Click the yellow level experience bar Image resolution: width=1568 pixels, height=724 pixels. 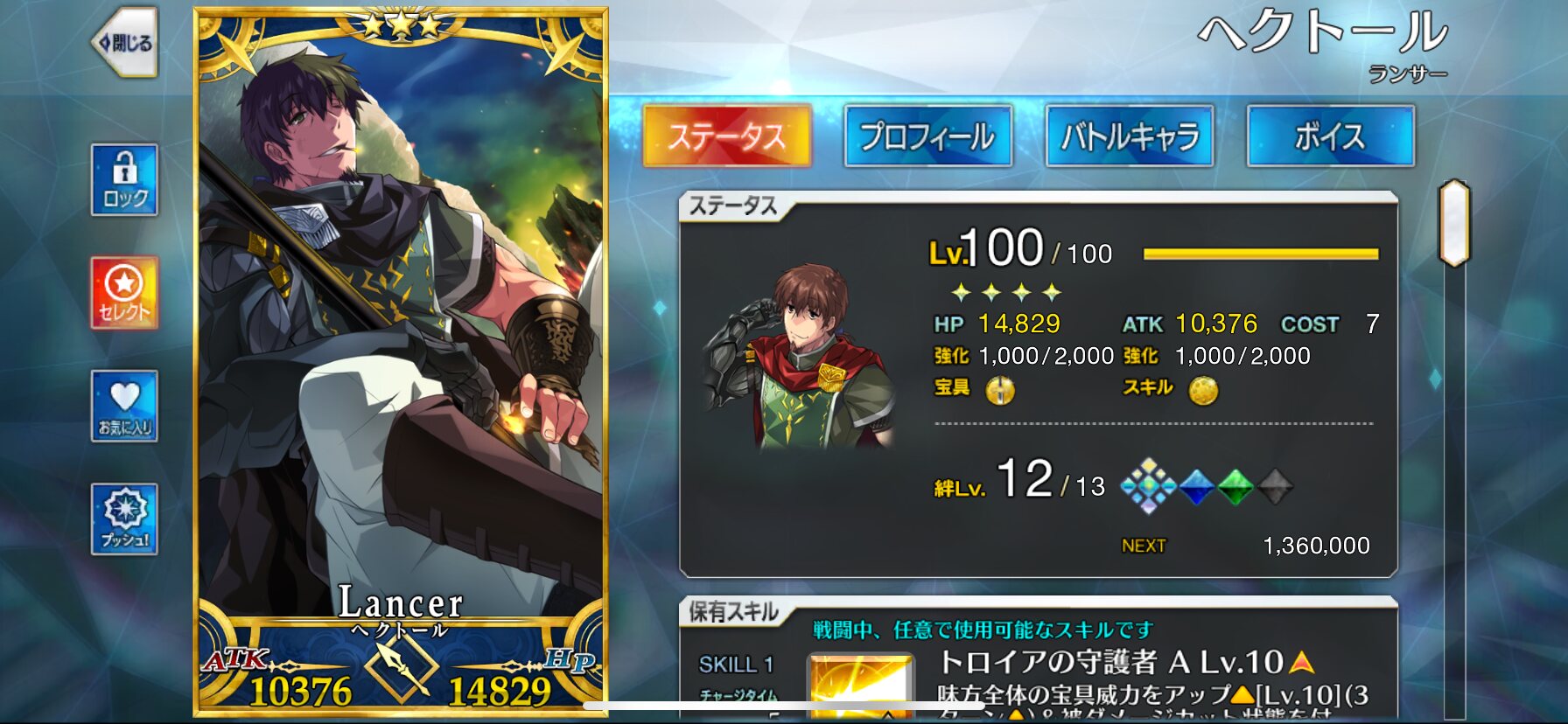click(1261, 254)
